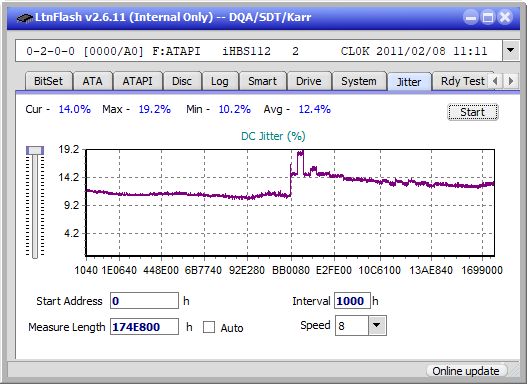
Task: Click the Cur value 14.0%
Action: coord(75,109)
